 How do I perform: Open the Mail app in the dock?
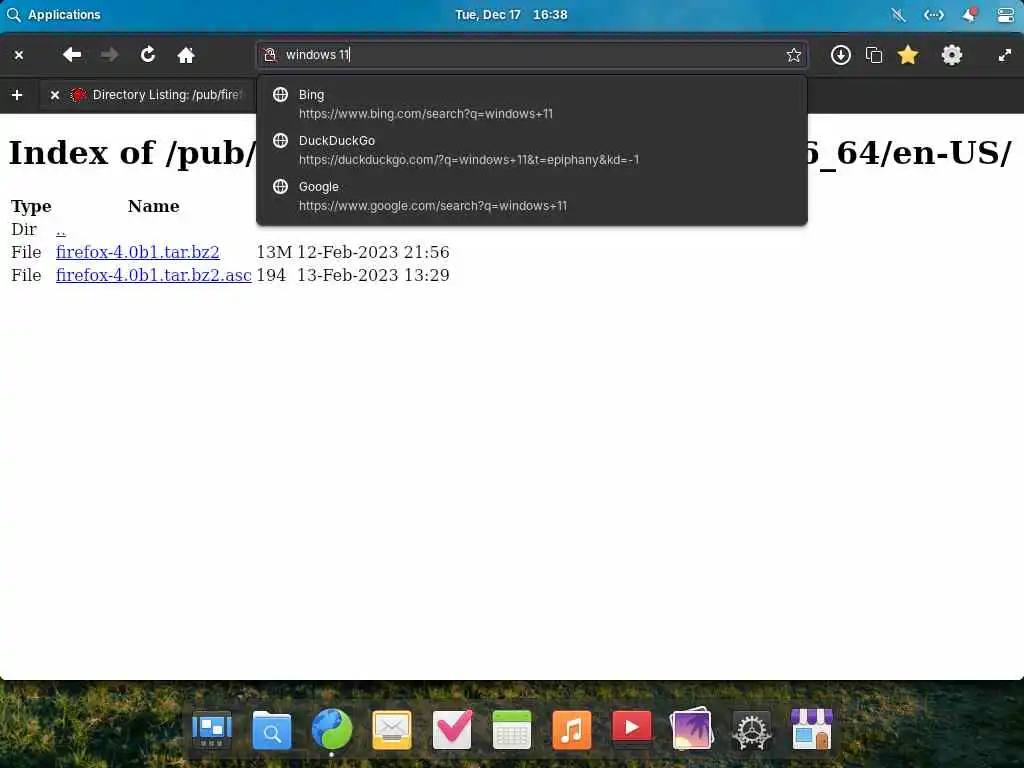[392, 729]
